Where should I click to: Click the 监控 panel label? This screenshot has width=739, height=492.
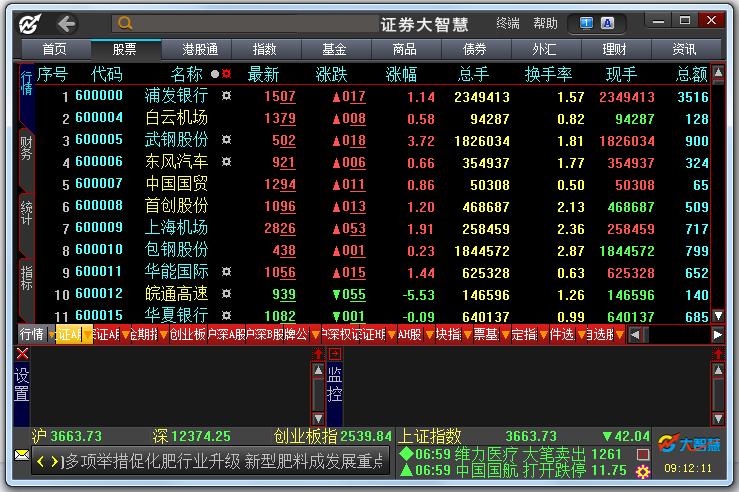point(334,385)
